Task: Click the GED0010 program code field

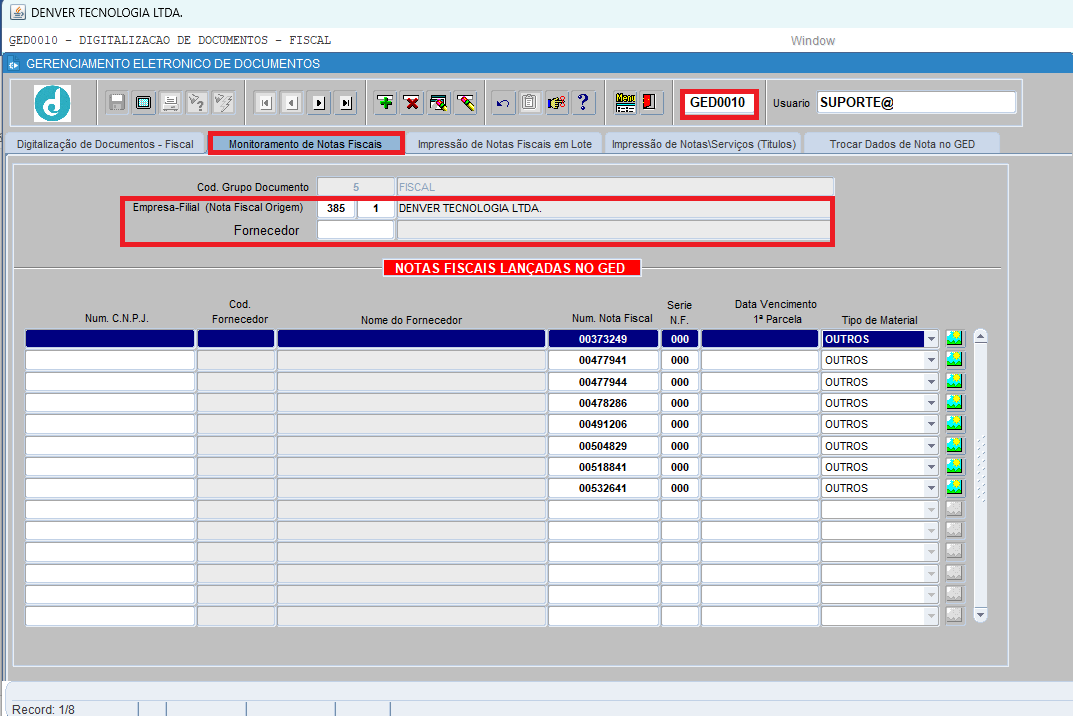Action: click(x=719, y=103)
